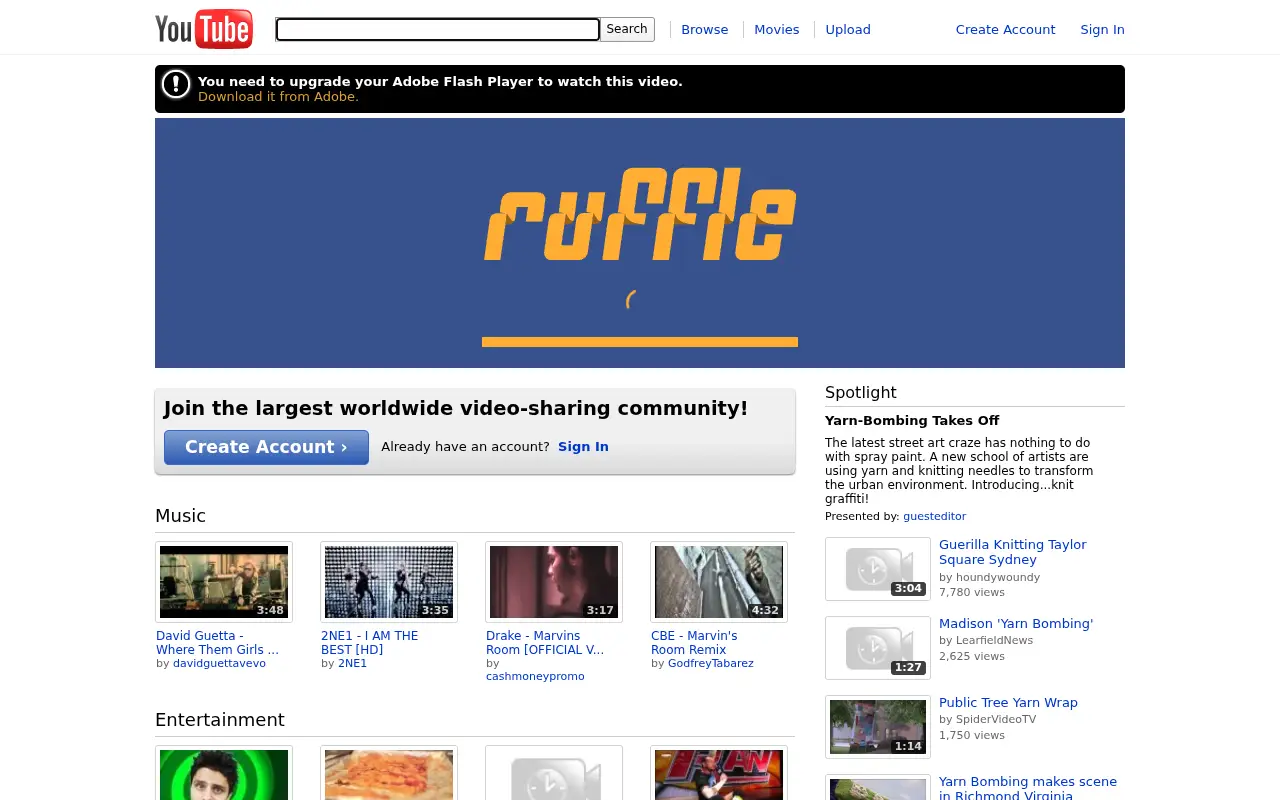This screenshot has width=1280, height=800.
Task: Click the Entertainment section heading
Action: 220,720
